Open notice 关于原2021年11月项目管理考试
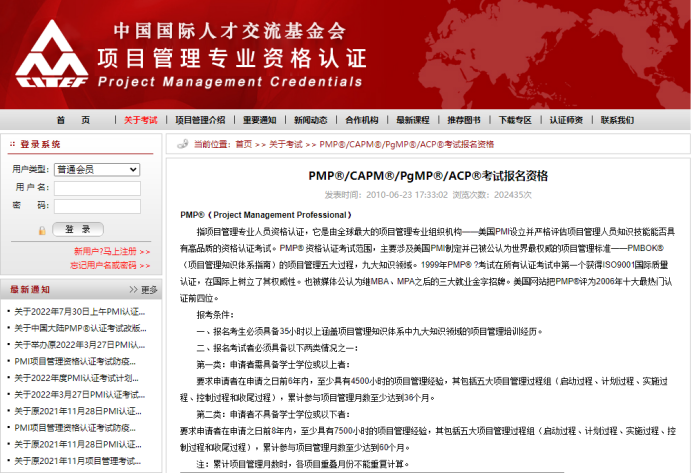The width and height of the screenshot is (693, 473). [x=78, y=461]
